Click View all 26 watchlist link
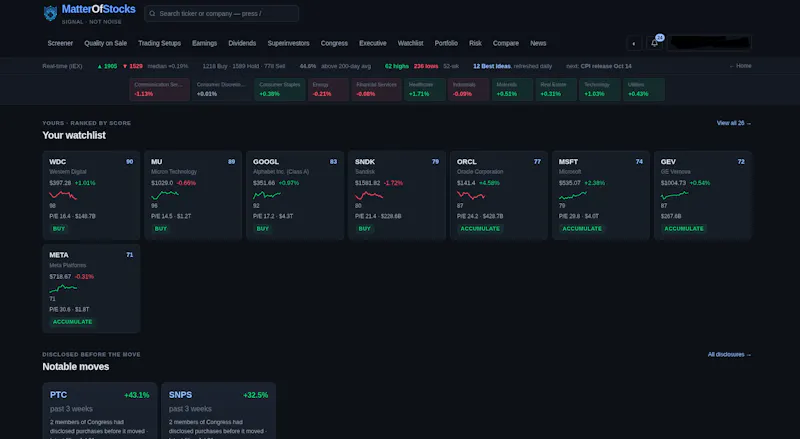800x439 pixels. click(x=734, y=123)
